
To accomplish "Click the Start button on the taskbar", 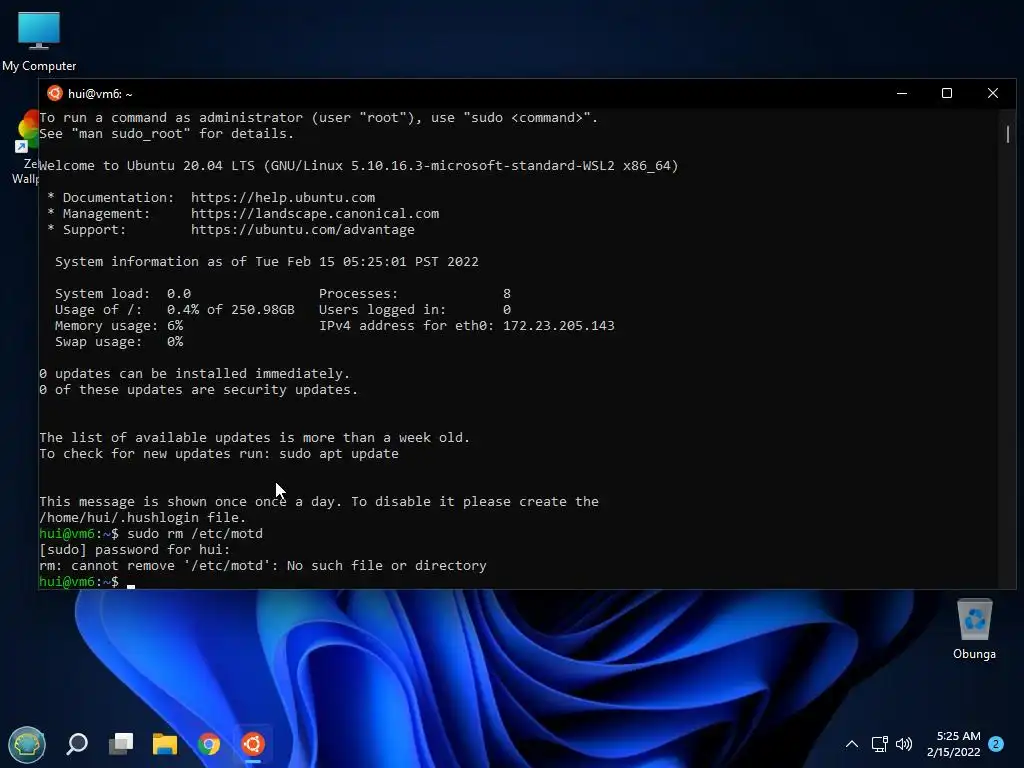I will click(x=27, y=744).
